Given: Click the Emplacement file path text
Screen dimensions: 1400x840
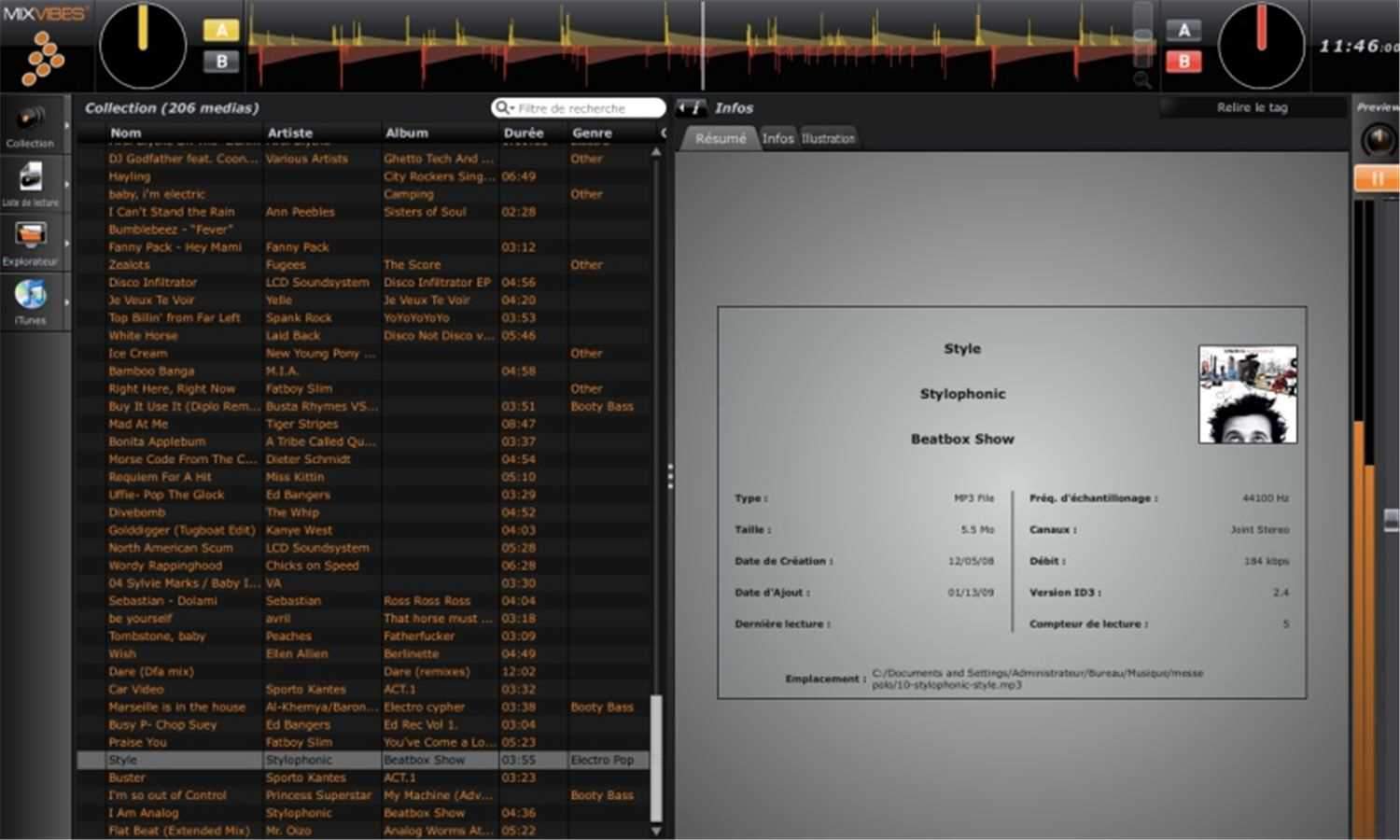Looking at the screenshot, I should coord(1037,679).
